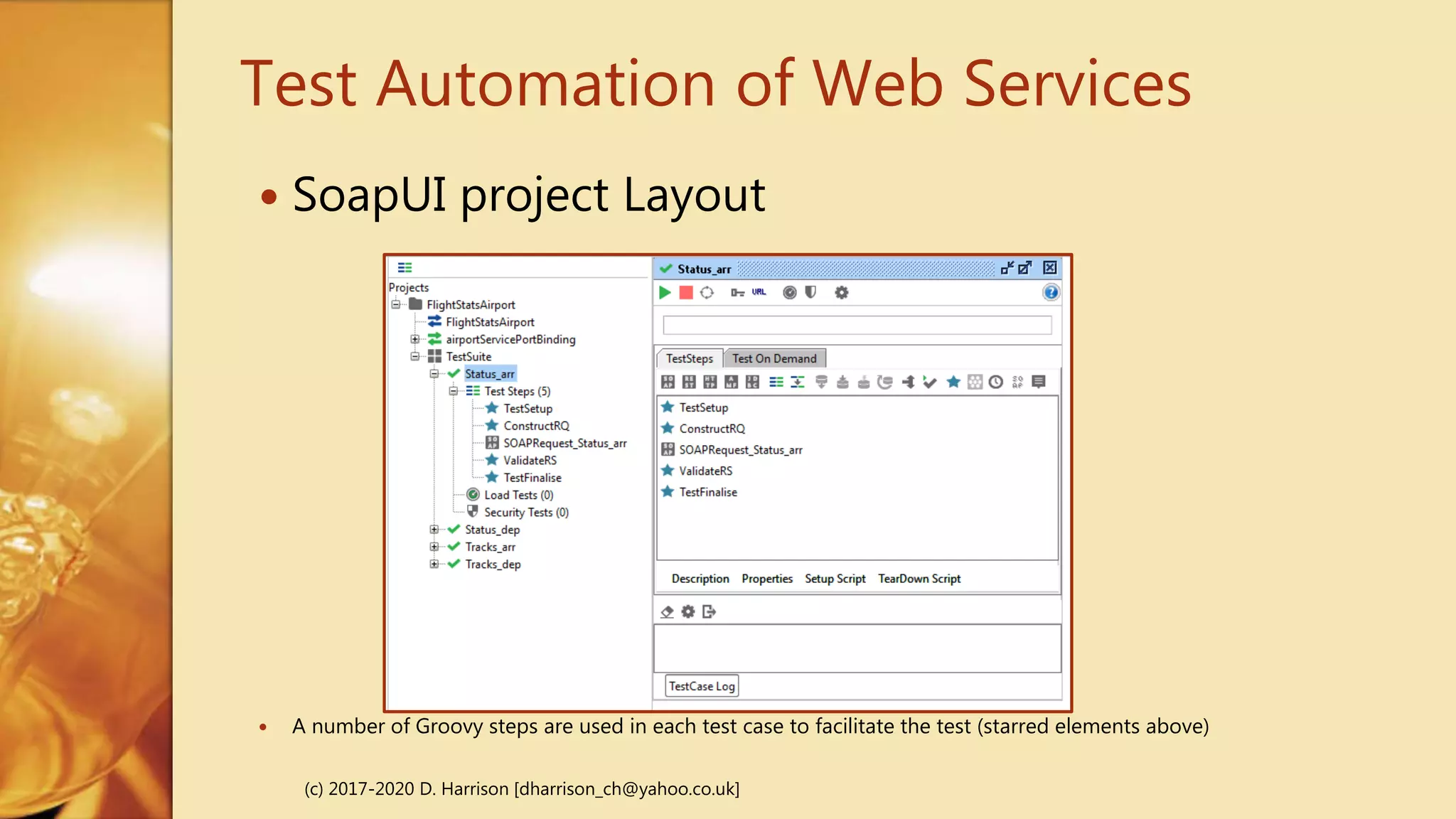Collapse the TestSuite tree node
Viewport: 1456px width, 819px height.
click(415, 356)
